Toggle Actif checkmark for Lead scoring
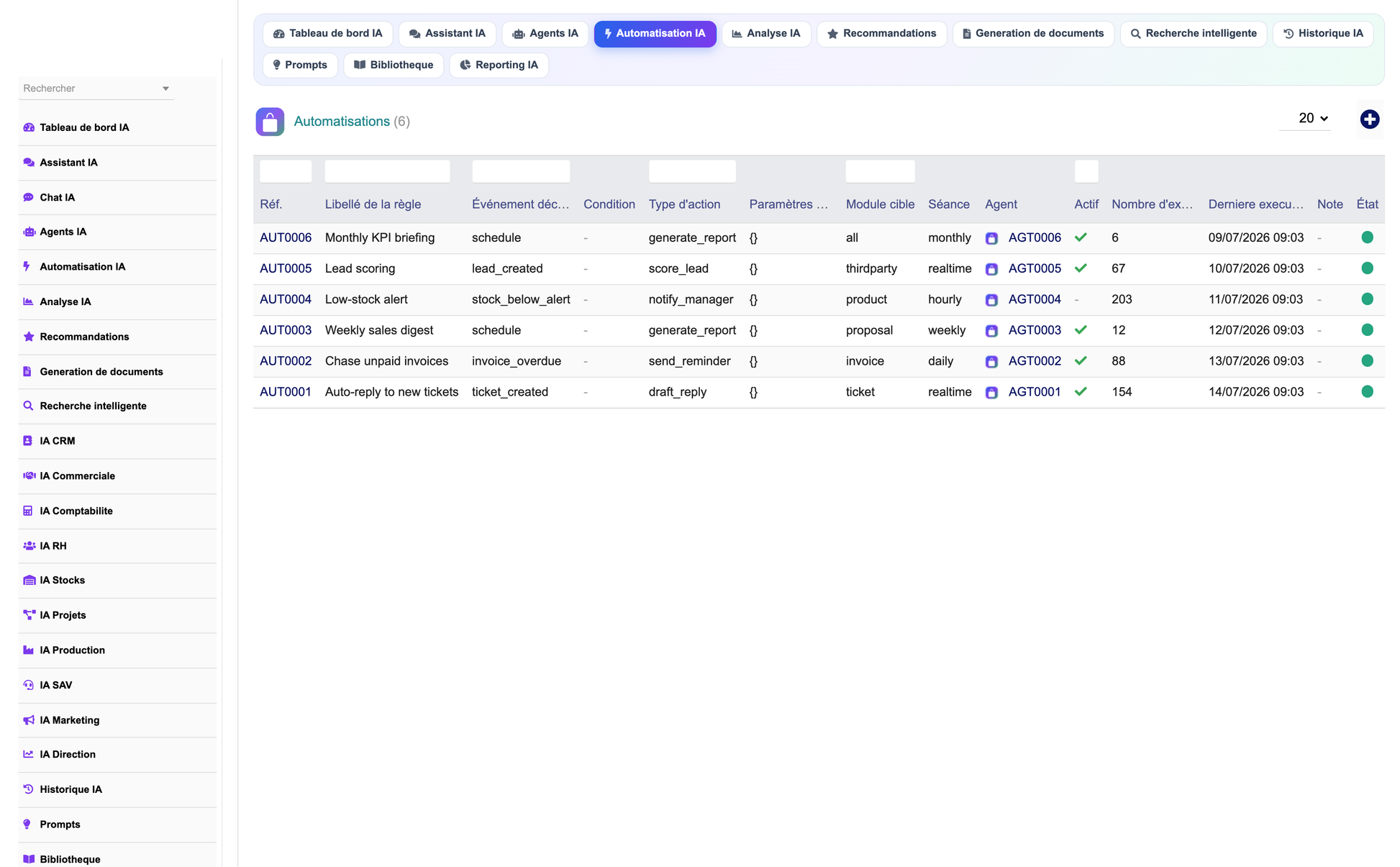The height and width of the screenshot is (867, 1400). click(1081, 268)
